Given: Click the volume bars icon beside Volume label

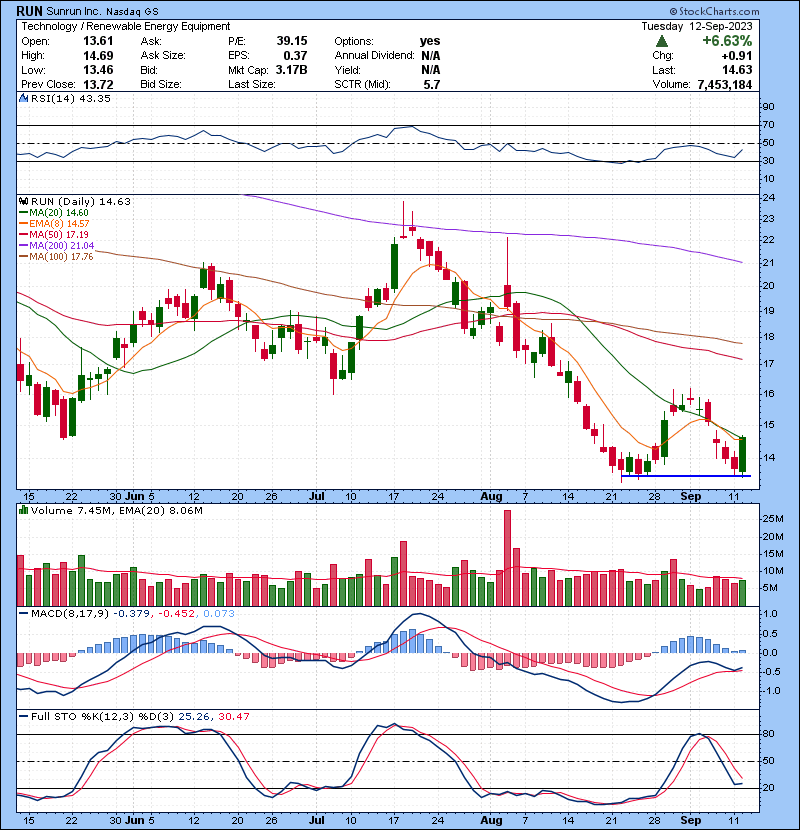Looking at the screenshot, I should tap(23, 511).
